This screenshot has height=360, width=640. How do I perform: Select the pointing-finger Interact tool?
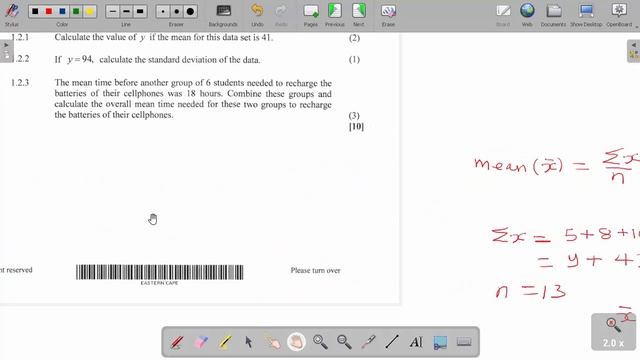(x=273, y=342)
